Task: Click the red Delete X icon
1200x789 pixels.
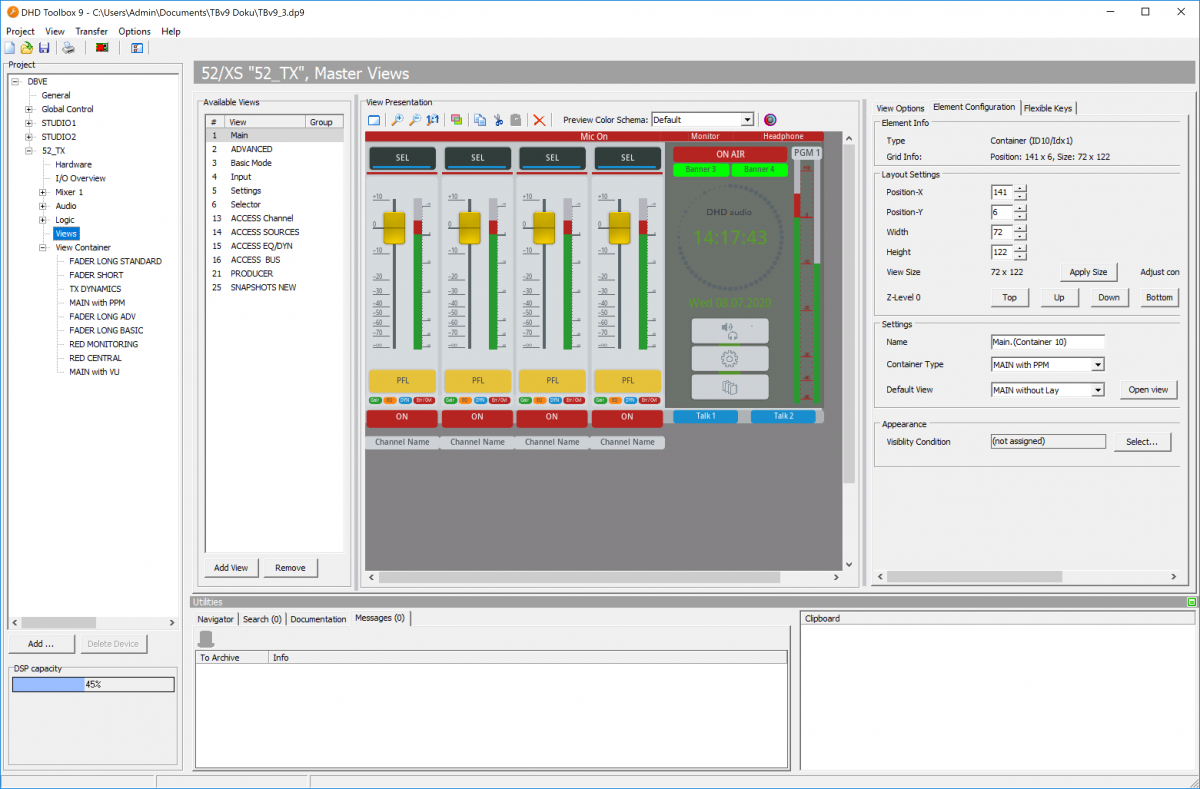Action: [x=539, y=120]
